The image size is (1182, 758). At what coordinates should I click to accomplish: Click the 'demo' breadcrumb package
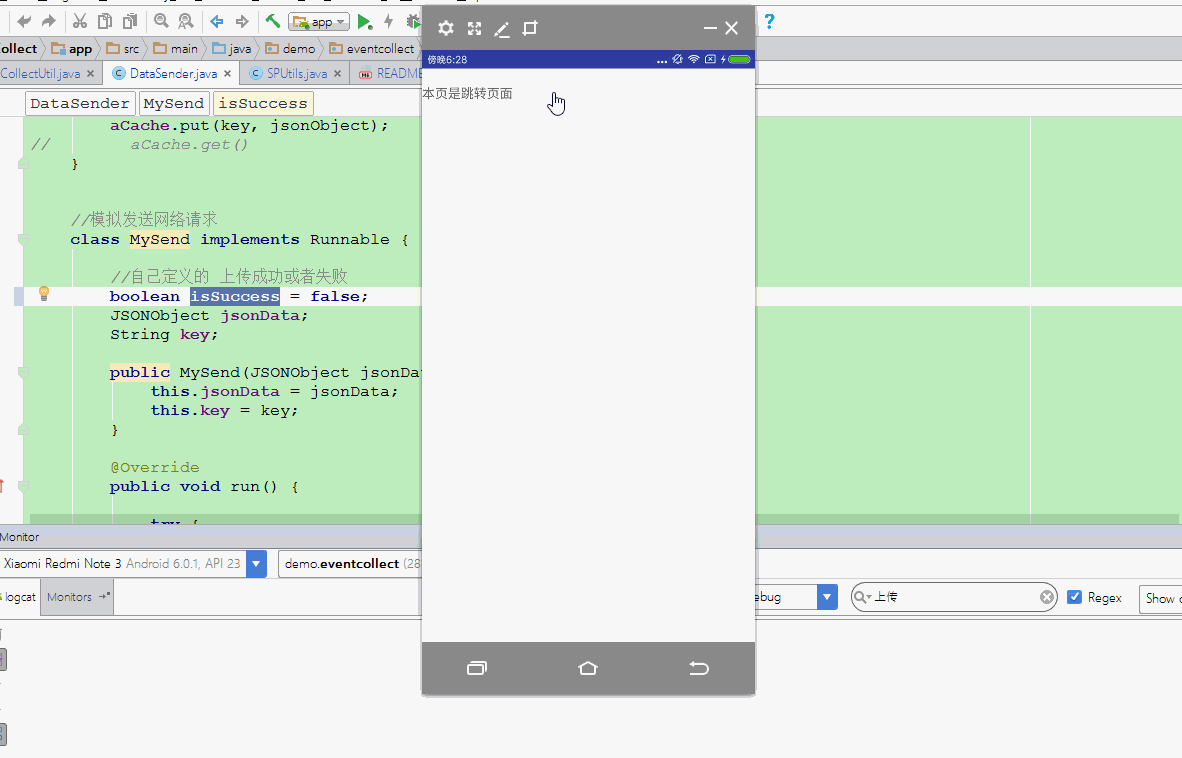pyautogui.click(x=290, y=49)
